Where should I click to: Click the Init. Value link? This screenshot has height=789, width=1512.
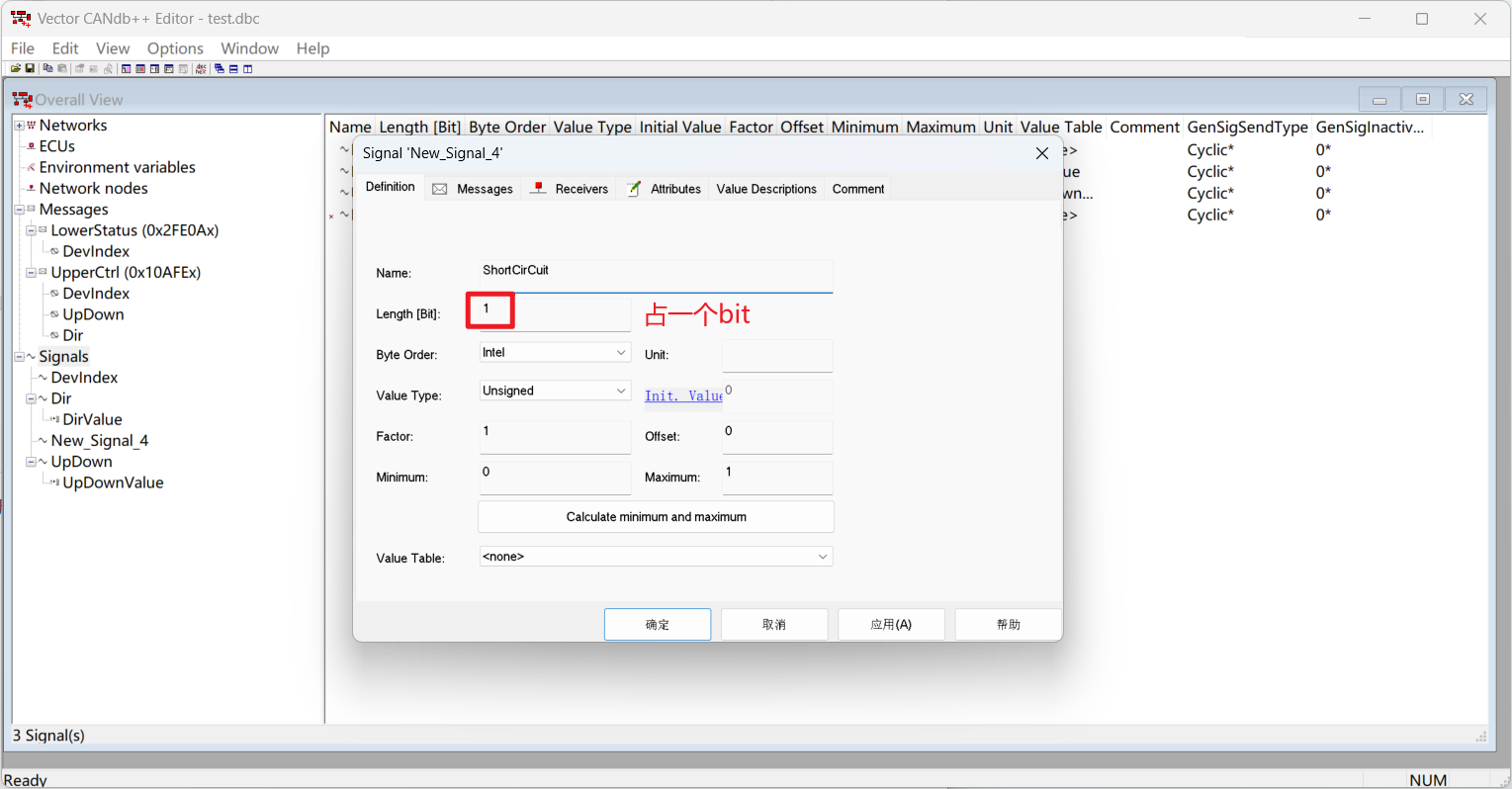point(683,396)
